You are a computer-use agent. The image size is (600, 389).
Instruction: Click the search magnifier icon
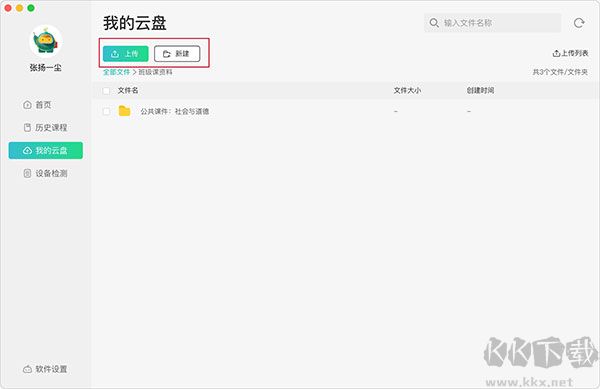point(434,23)
